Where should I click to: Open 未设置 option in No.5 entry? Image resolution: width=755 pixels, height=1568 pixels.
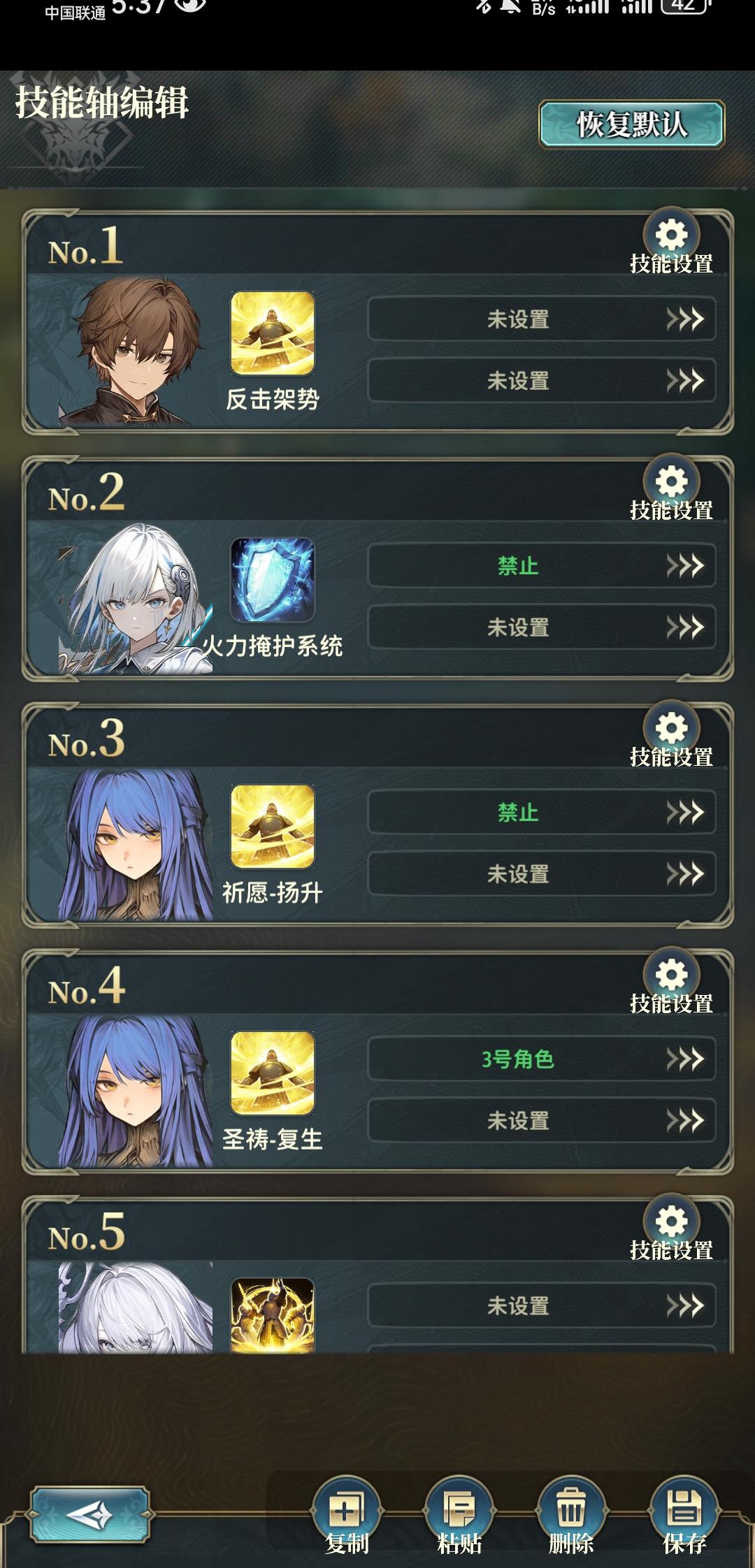(542, 1305)
